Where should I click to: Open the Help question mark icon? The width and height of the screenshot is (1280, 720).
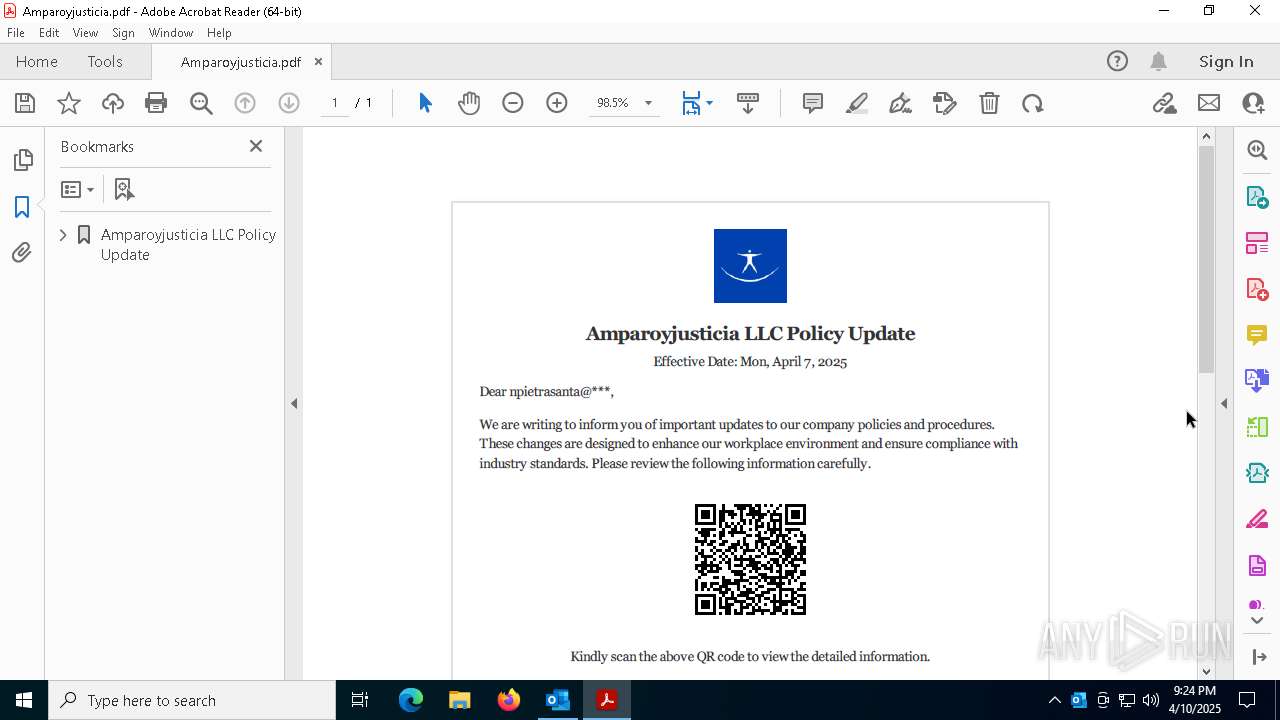[x=1117, y=61]
